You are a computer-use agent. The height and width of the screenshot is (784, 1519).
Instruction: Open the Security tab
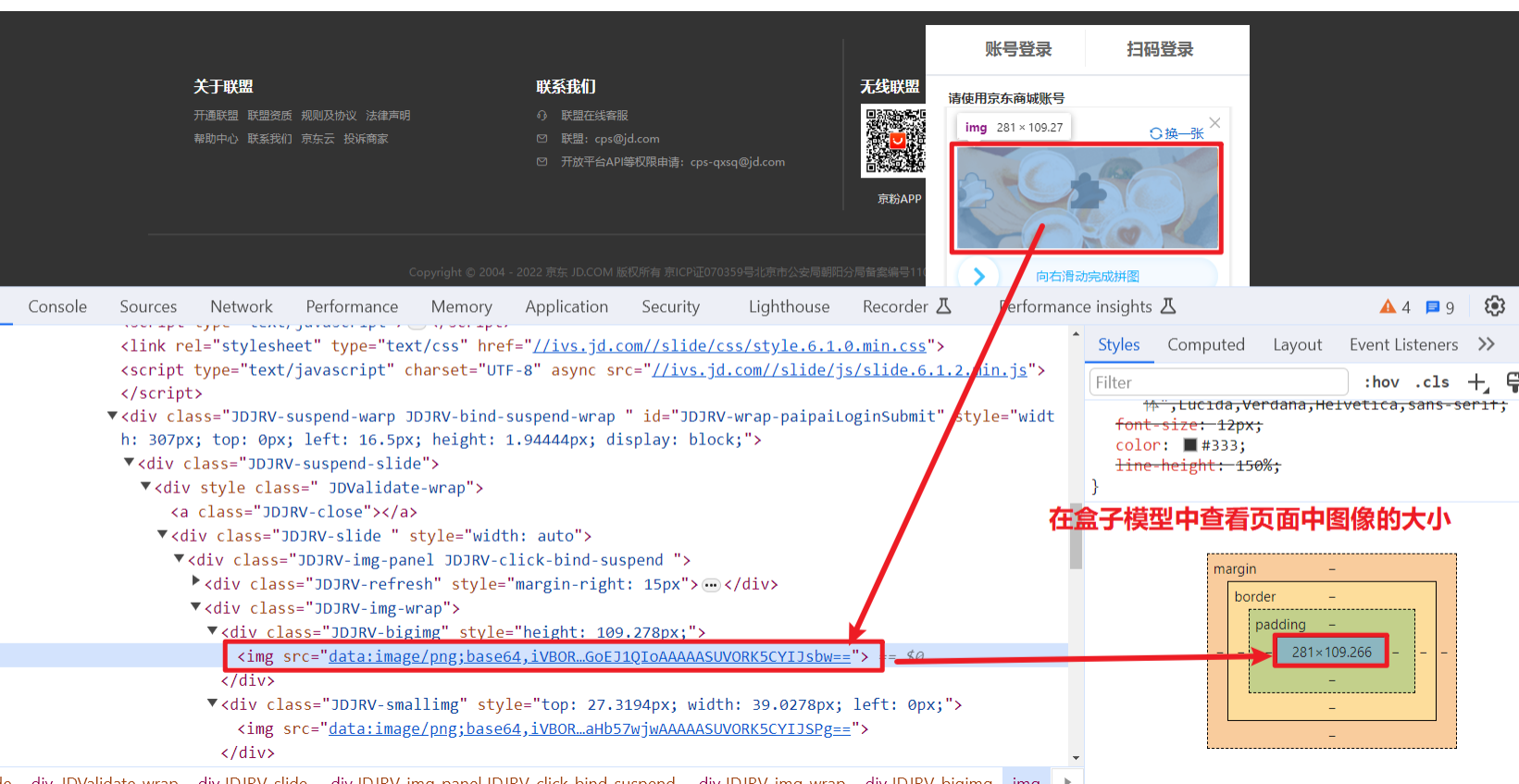[670, 306]
